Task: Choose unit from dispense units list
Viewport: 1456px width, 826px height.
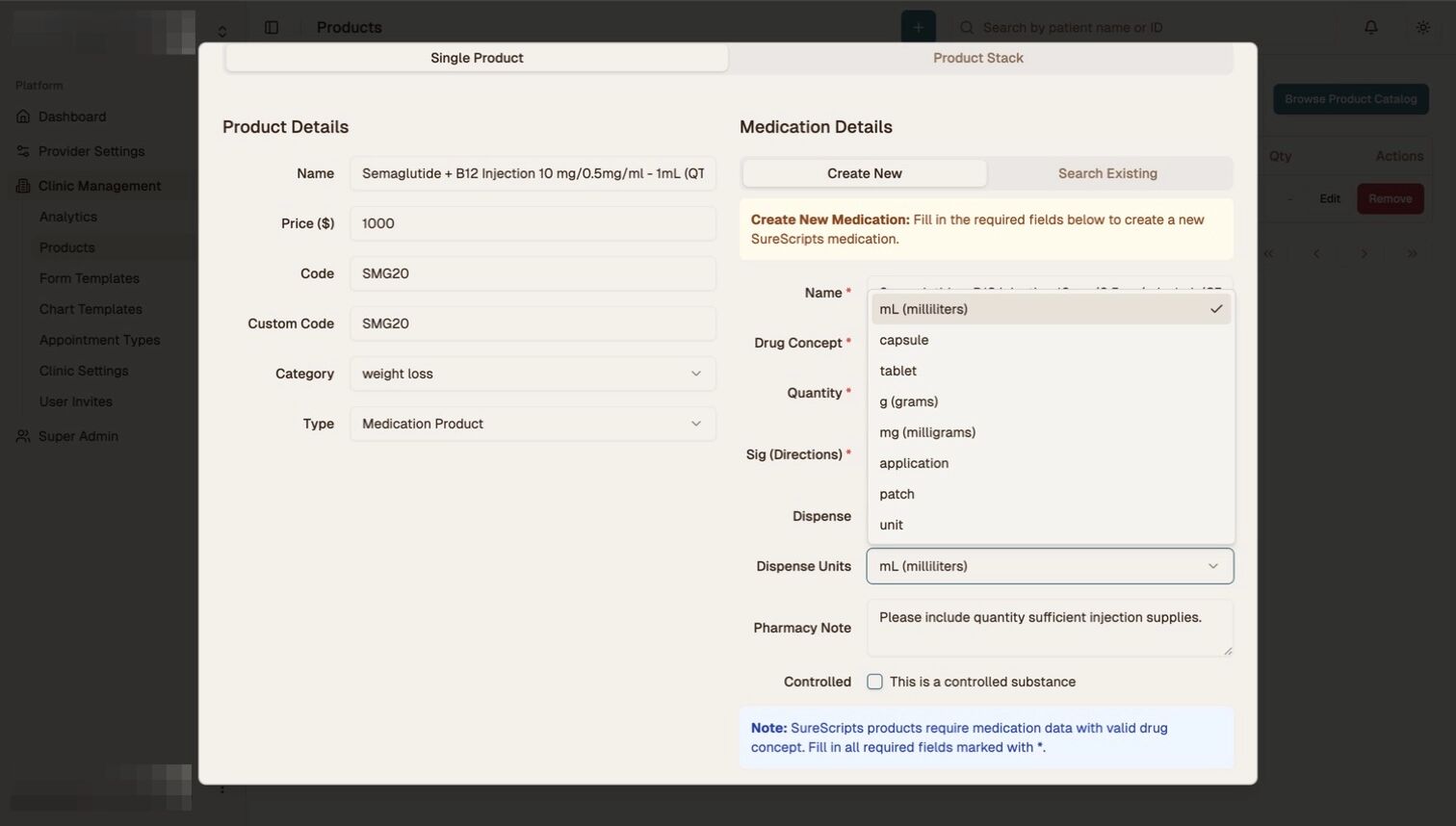Action: tap(1051, 525)
